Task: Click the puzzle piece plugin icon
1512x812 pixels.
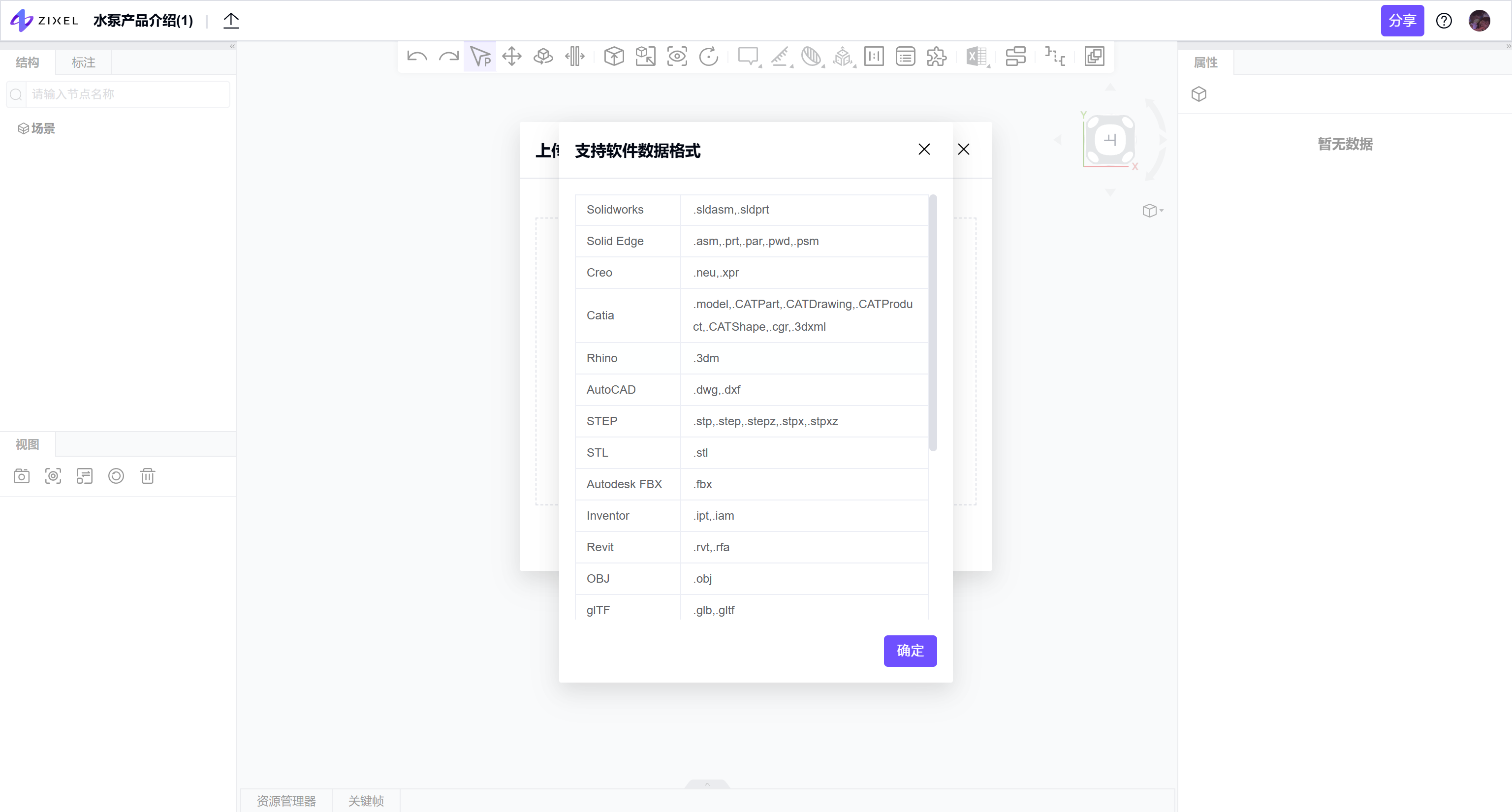Action: [x=937, y=57]
